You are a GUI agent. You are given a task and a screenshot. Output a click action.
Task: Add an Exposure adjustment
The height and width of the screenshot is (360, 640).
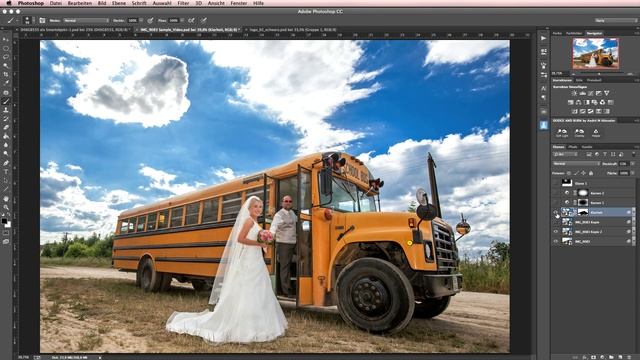click(x=598, y=93)
